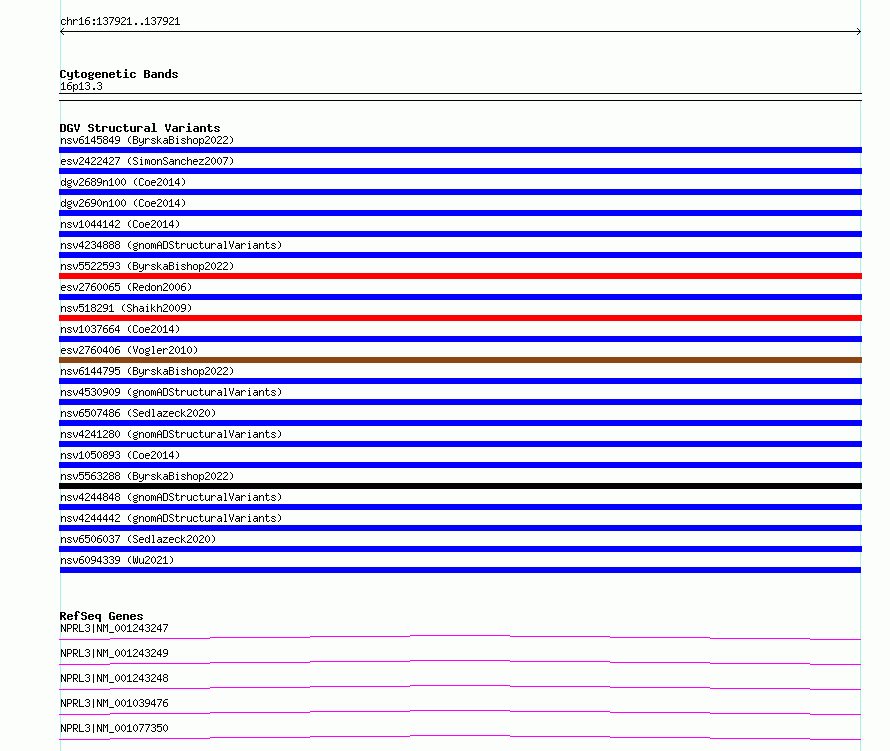890x751 pixels.
Task: Open transcript NPRL3|NM_001077350
Action: coord(114,728)
